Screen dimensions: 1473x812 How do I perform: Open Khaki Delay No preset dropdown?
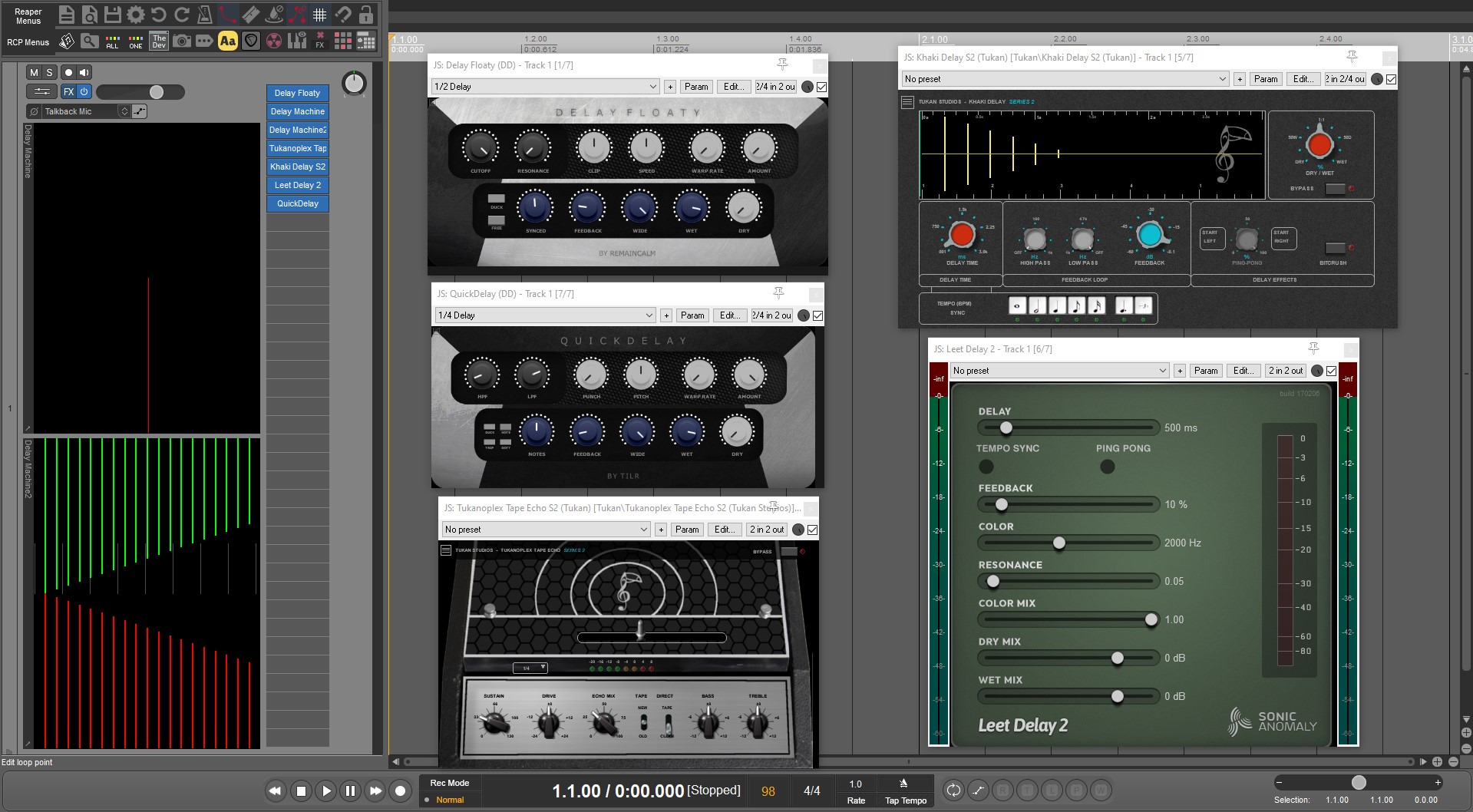tap(1065, 79)
